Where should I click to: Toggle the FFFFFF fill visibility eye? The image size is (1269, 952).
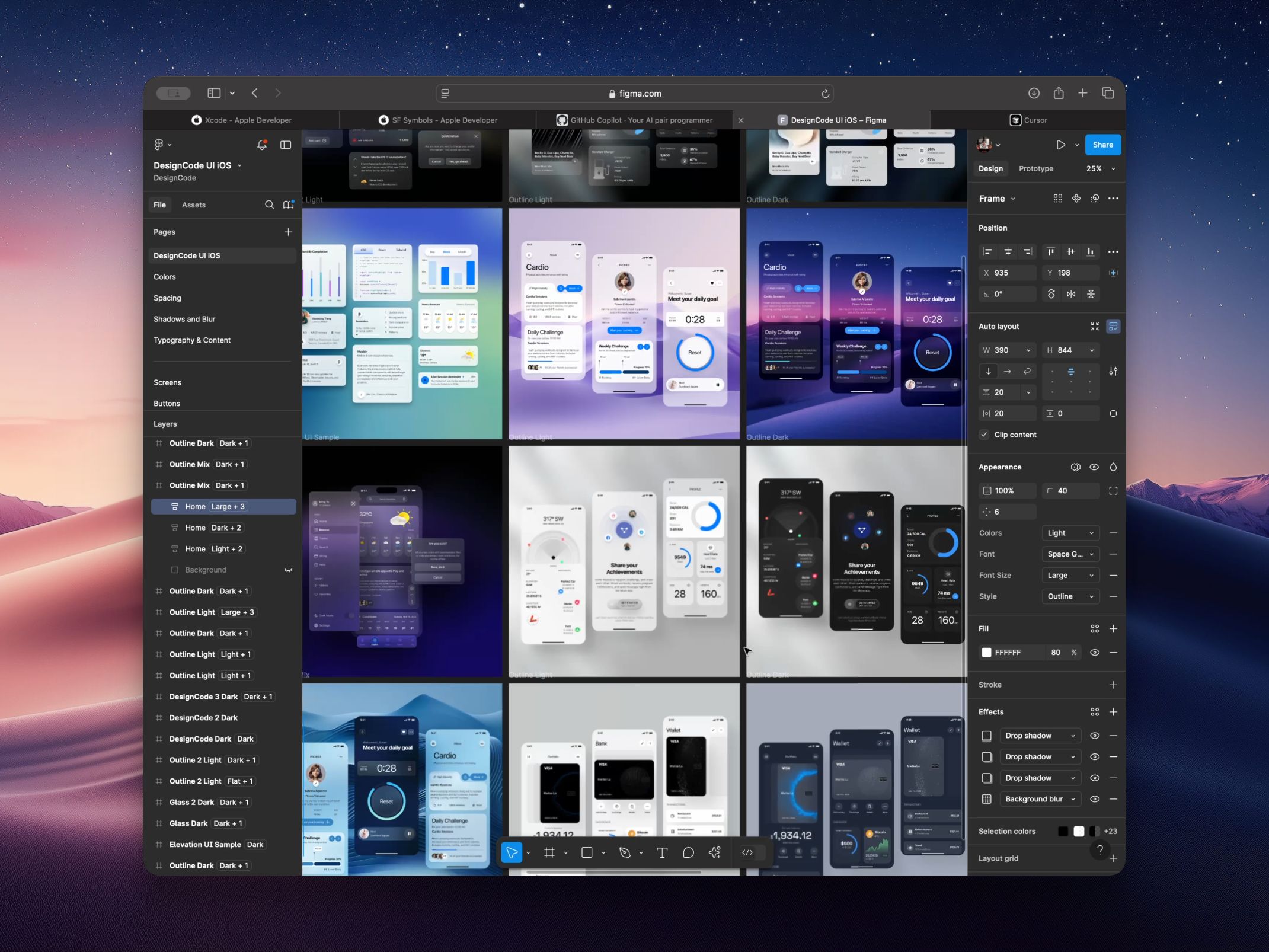(x=1095, y=653)
